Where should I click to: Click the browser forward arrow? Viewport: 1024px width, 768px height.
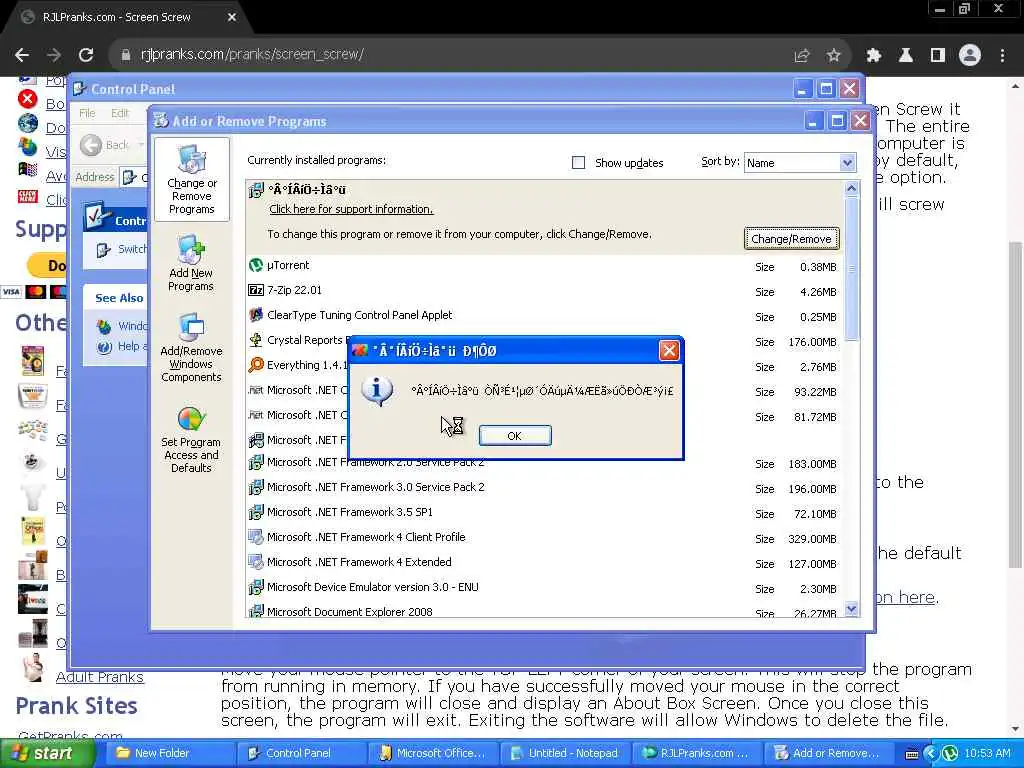click(x=54, y=55)
